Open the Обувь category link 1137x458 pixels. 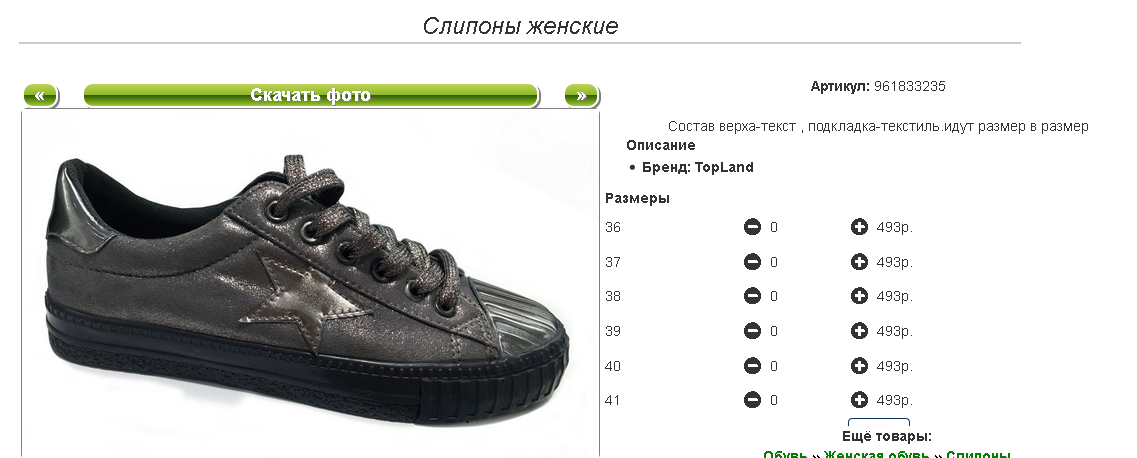click(785, 454)
